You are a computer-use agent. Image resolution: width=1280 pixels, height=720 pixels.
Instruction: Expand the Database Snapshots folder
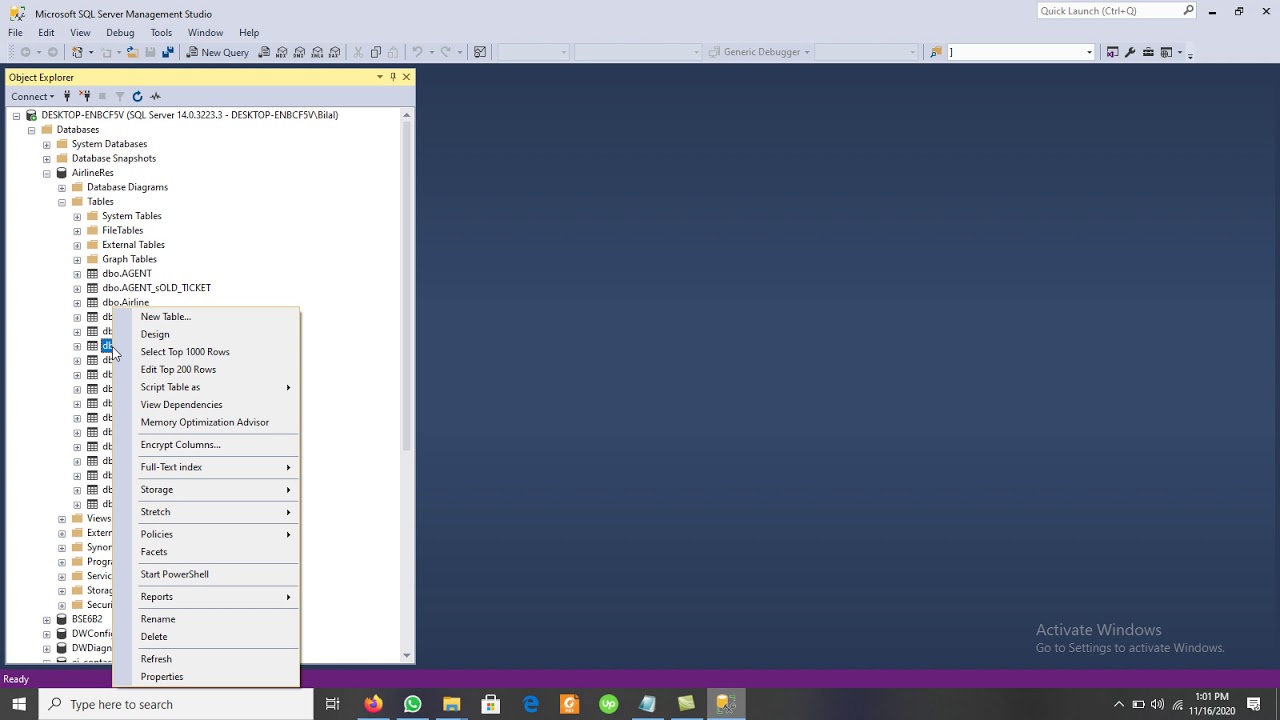click(x=47, y=158)
